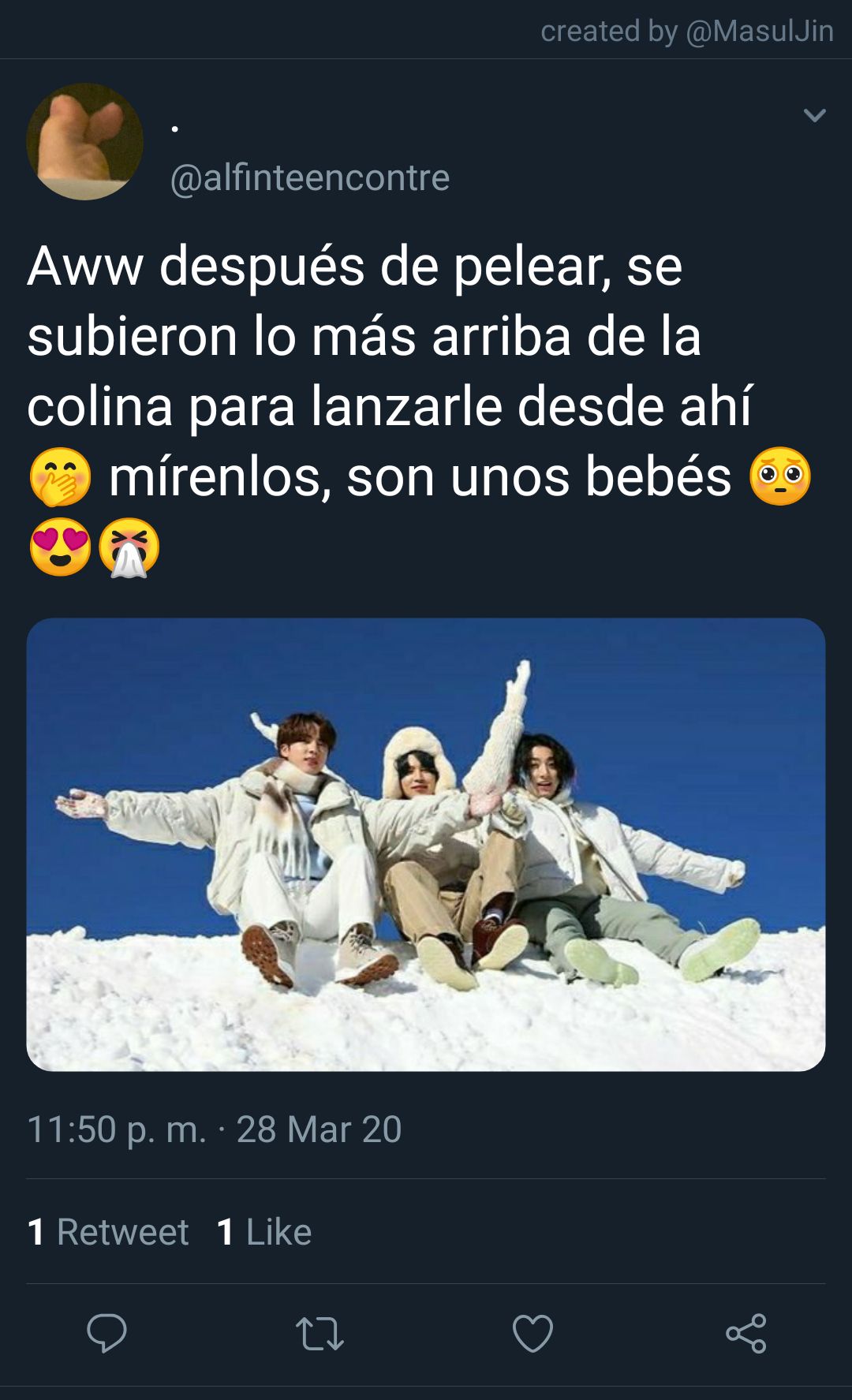Open the share icon options

745,1333
